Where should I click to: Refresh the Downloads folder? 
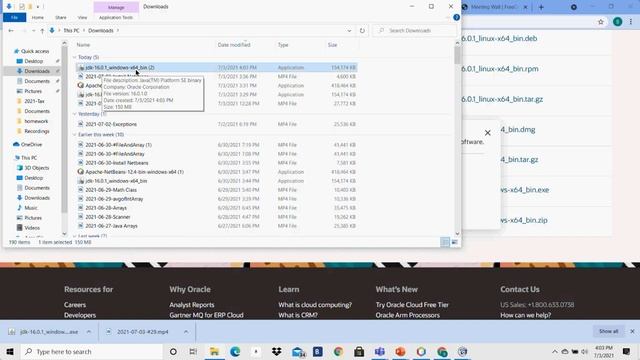362,31
